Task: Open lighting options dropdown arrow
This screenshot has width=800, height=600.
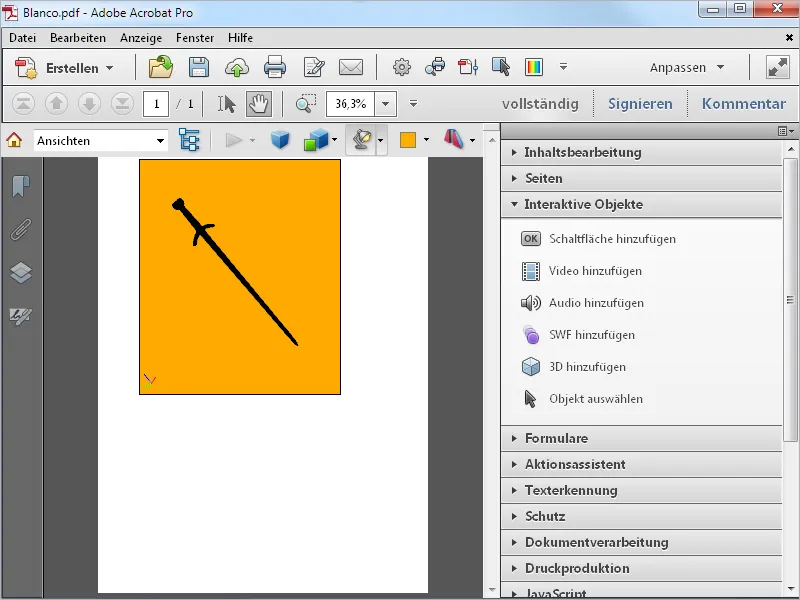Action: tap(380, 140)
